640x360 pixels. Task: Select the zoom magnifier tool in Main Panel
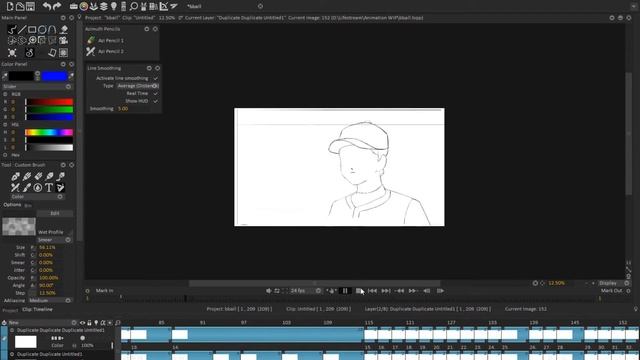coord(32,40)
